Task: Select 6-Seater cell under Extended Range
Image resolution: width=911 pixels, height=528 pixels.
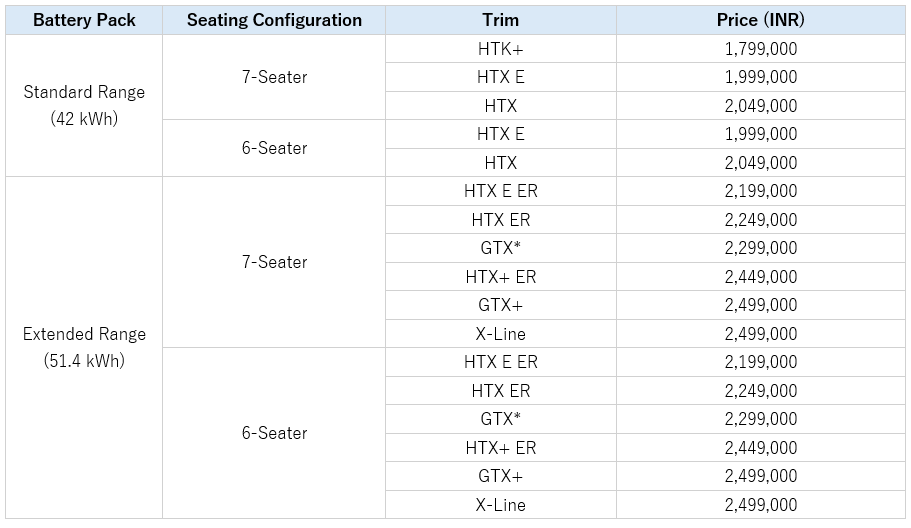Action: coord(274,433)
